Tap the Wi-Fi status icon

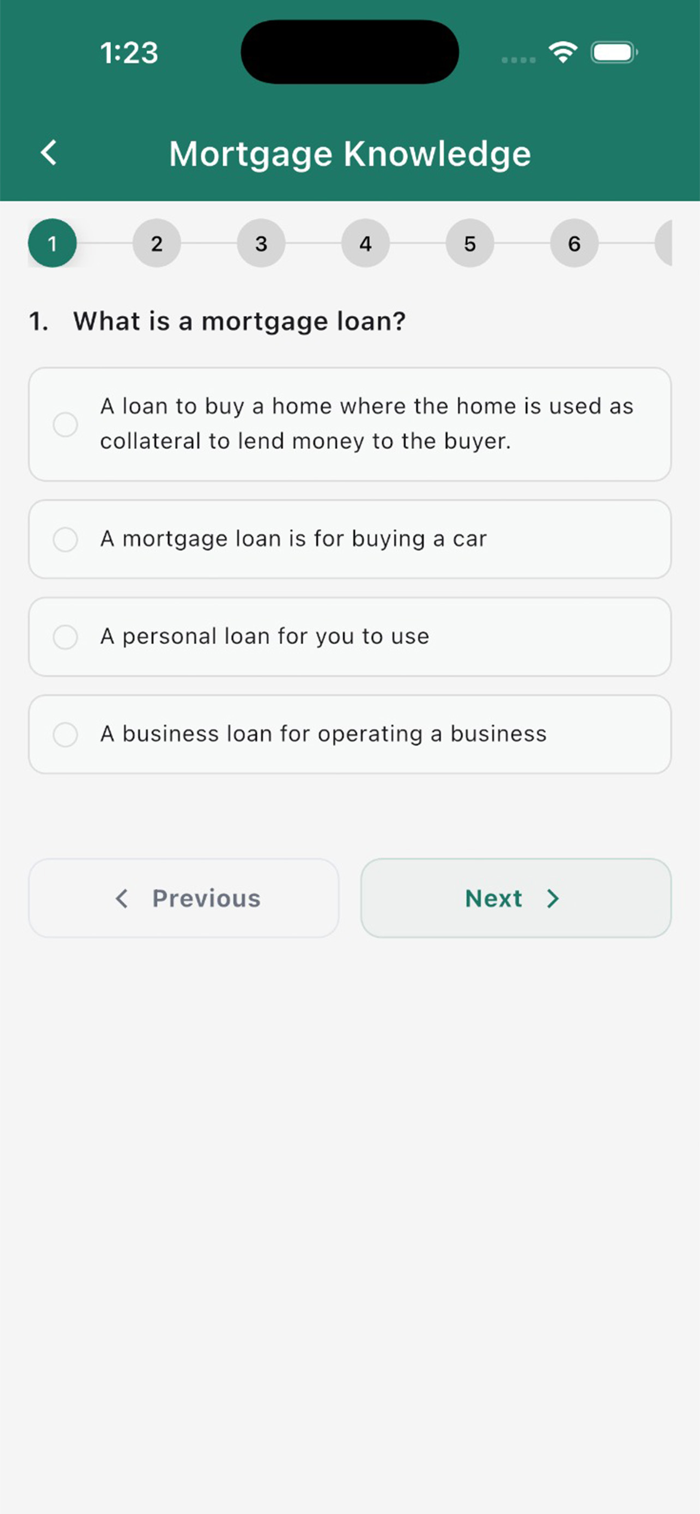[x=564, y=52]
